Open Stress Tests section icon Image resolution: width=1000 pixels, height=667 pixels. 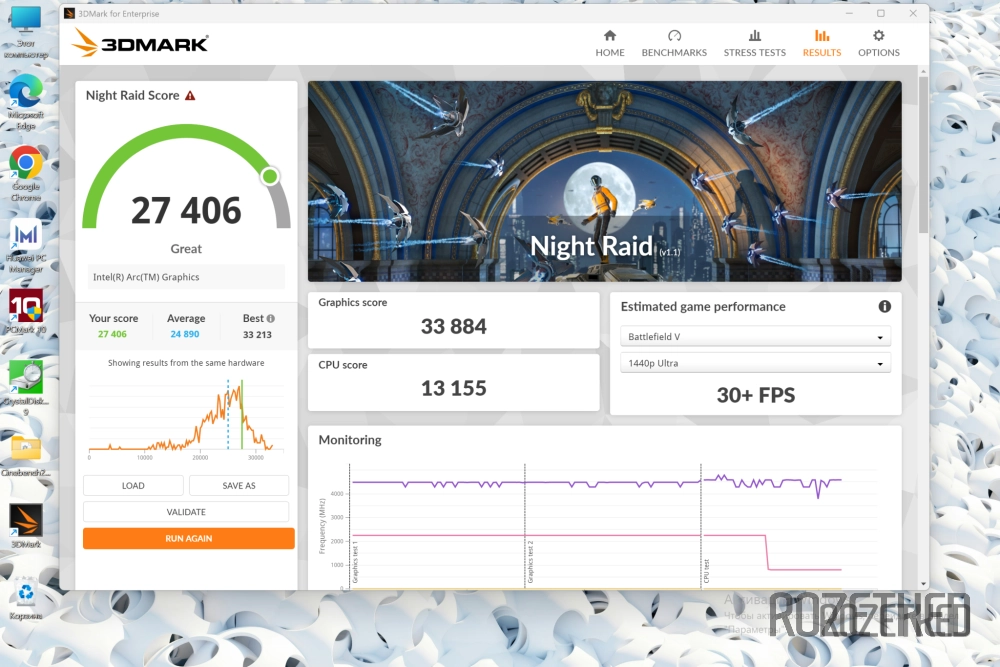tap(754, 36)
